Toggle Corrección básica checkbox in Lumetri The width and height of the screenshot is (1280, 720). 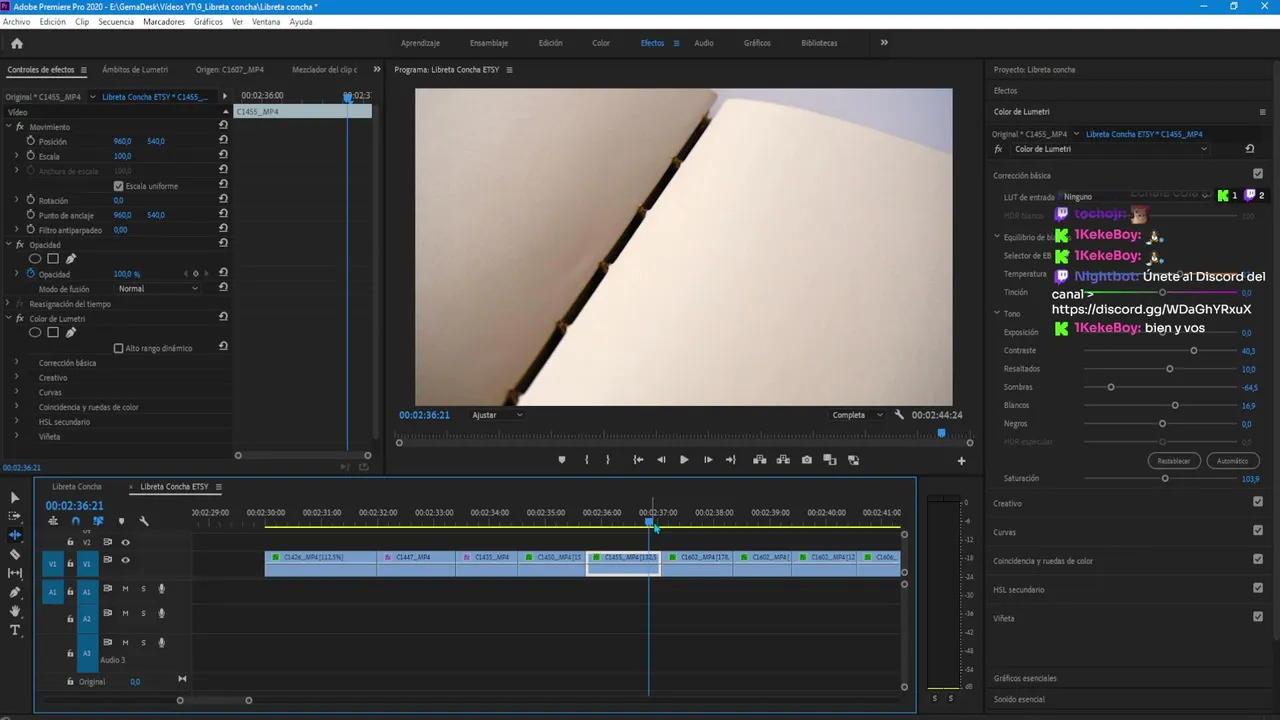point(1258,174)
